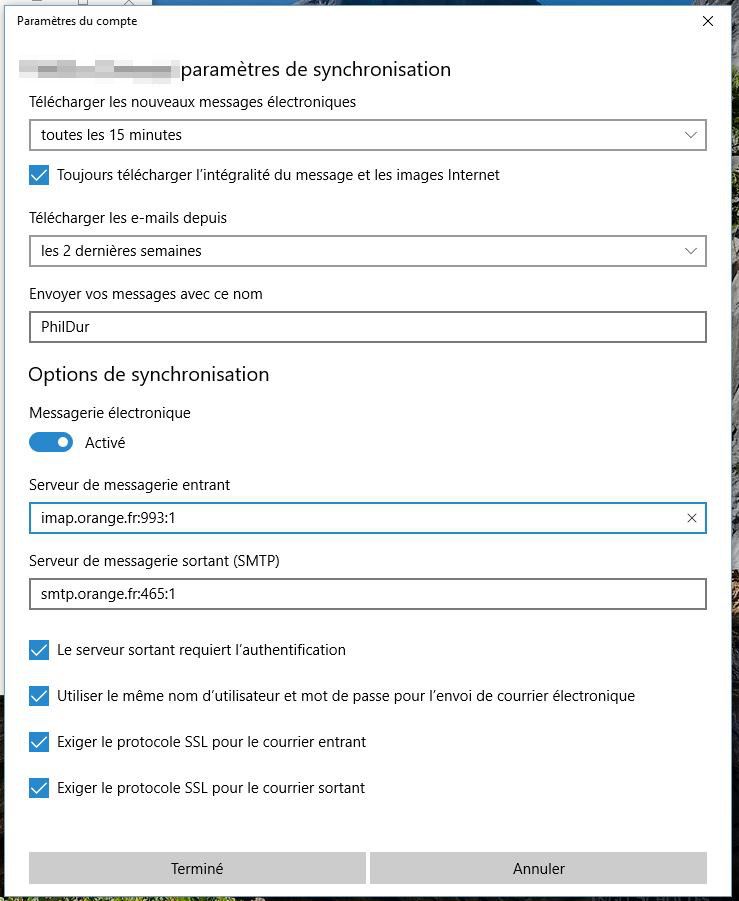The height and width of the screenshot is (901, 739).
Task: Click the sender name field containing PhilDur
Action: (x=367, y=327)
